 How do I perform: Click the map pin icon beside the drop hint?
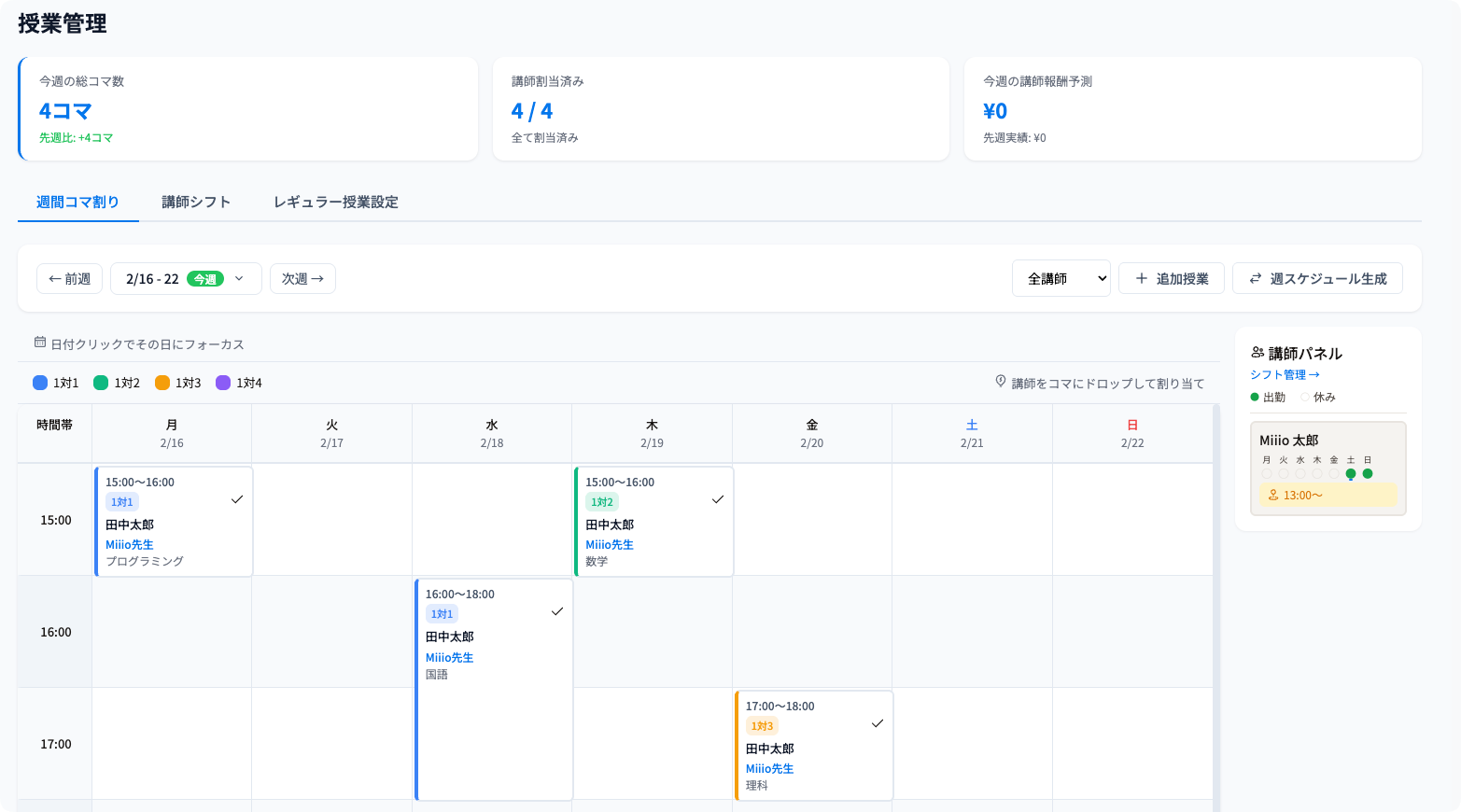click(x=1001, y=382)
